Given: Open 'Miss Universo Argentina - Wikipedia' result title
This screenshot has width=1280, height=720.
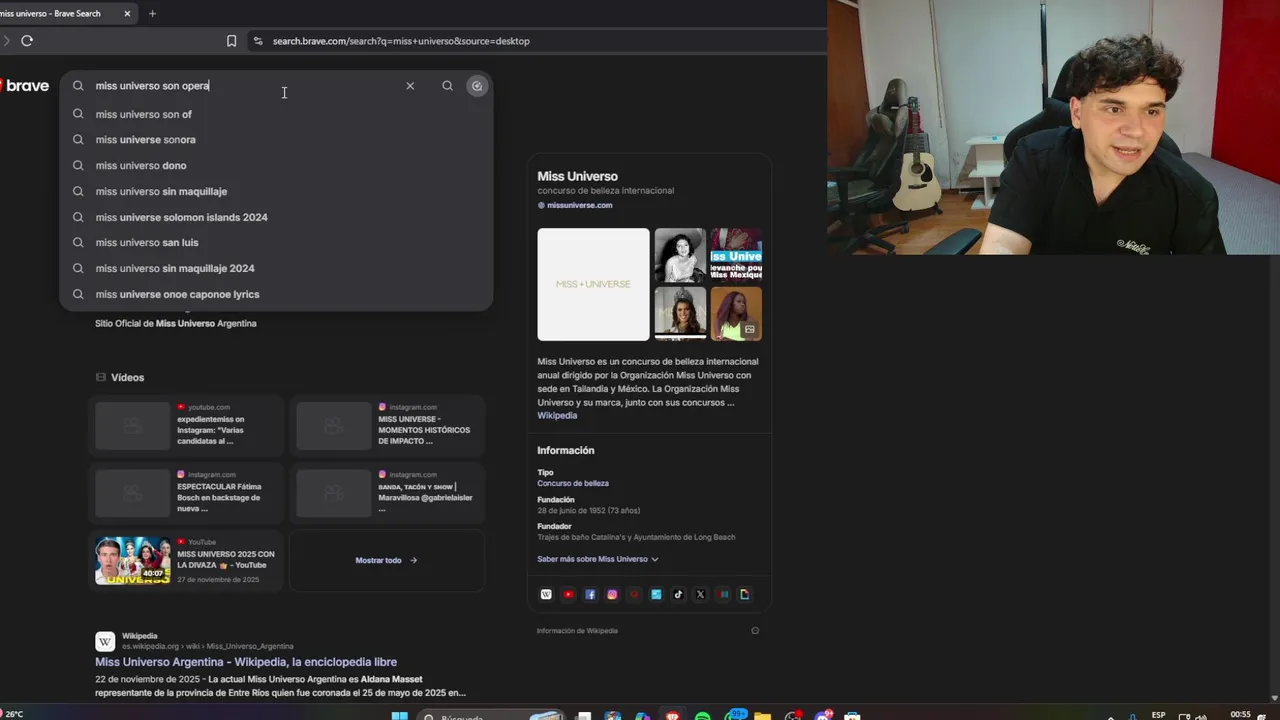Looking at the screenshot, I should pyautogui.click(x=246, y=662).
